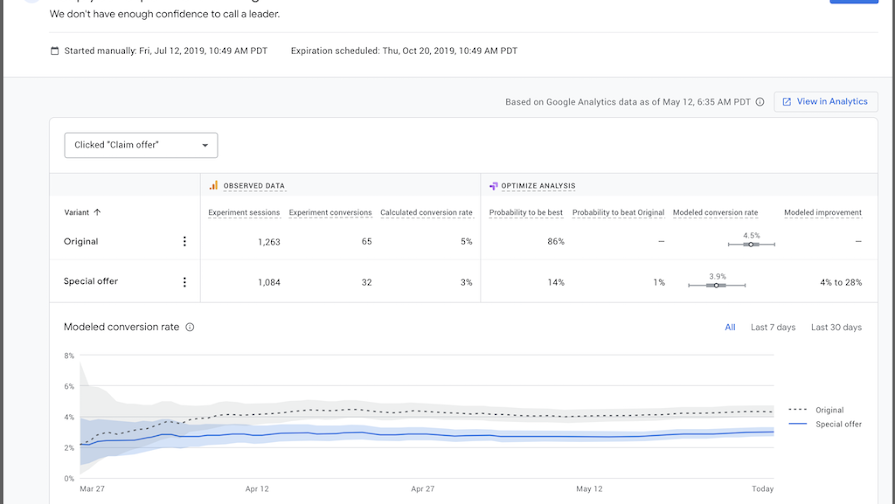Click the Special offer 3.9% range bar
Screen dimensions: 895x504
(x=717, y=285)
